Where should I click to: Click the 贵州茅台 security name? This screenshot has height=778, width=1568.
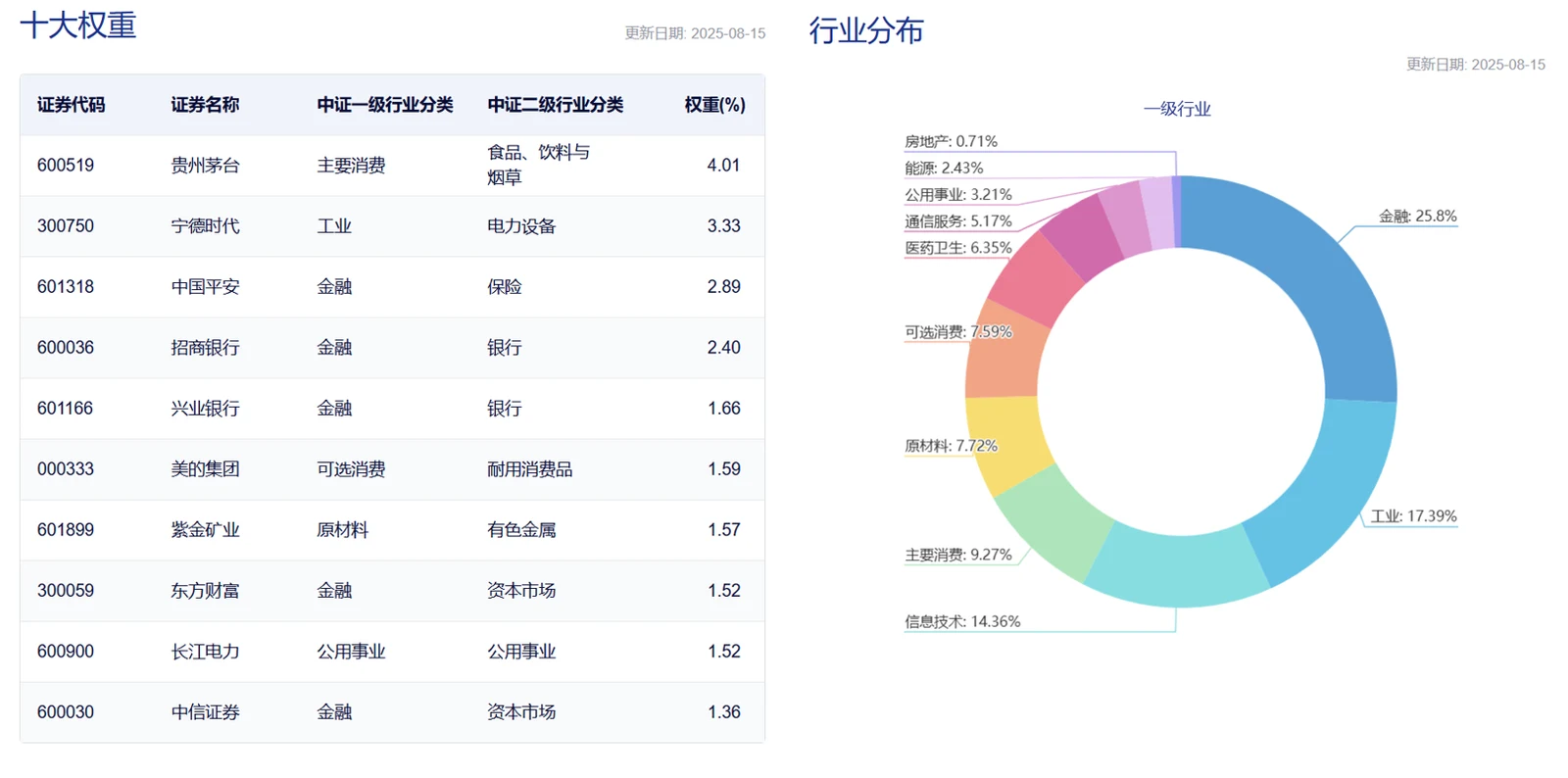(x=205, y=166)
